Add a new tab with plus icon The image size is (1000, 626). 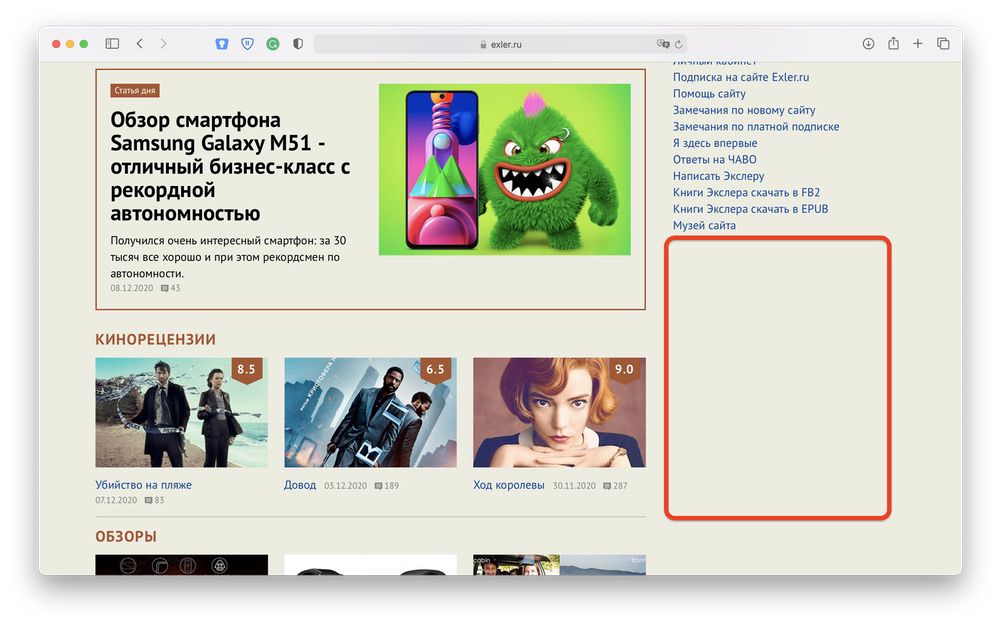click(x=918, y=43)
